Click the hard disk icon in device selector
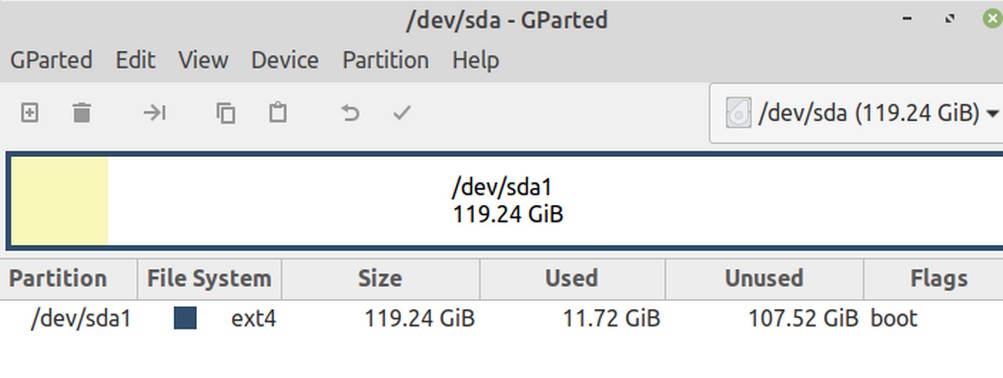Image resolution: width=1003 pixels, height=378 pixels. [738, 113]
